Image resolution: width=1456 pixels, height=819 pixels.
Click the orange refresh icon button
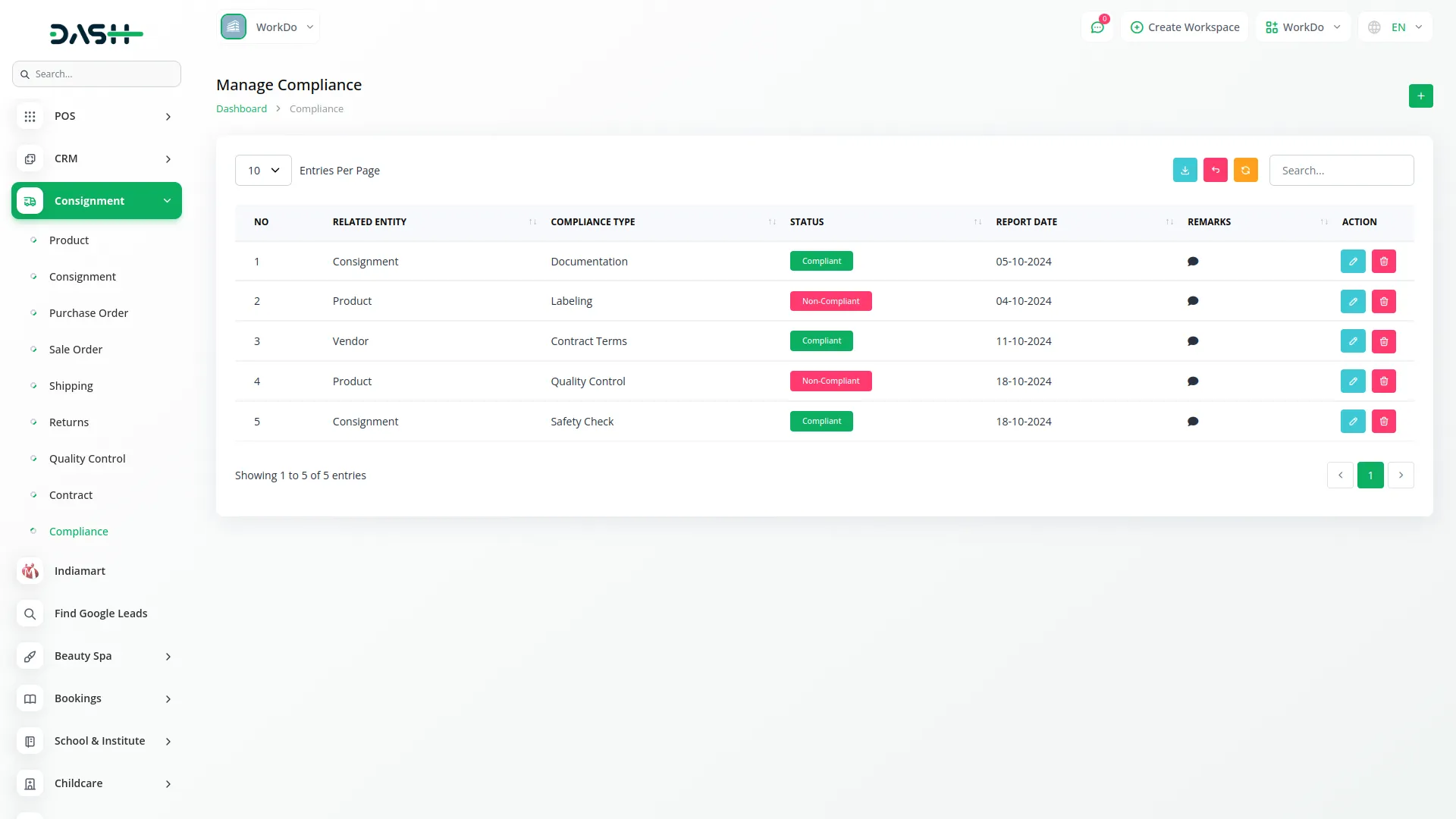click(1245, 170)
